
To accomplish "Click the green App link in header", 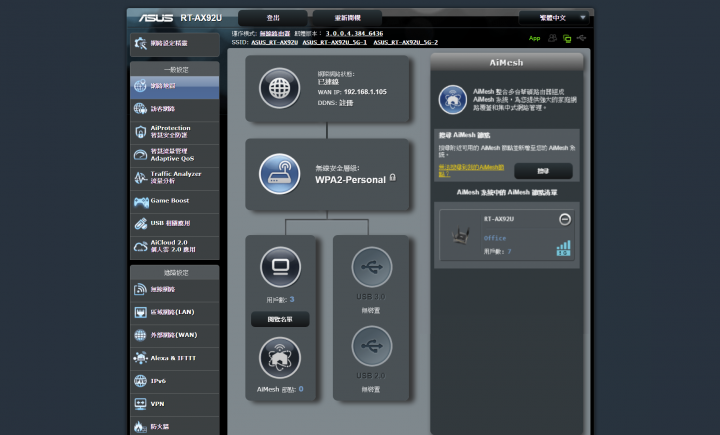I will 534,39.
